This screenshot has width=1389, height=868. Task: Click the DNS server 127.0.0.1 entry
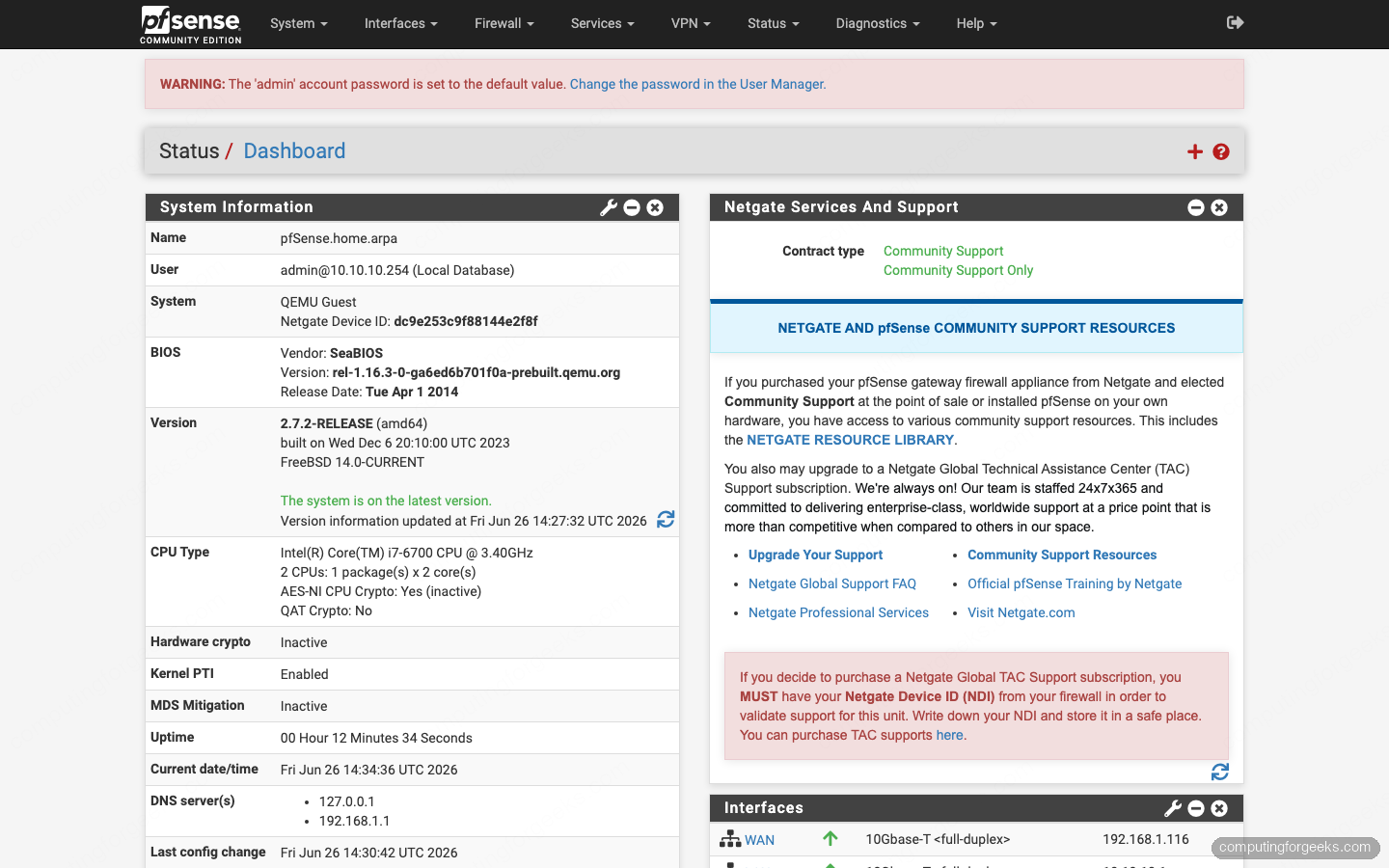pos(346,801)
